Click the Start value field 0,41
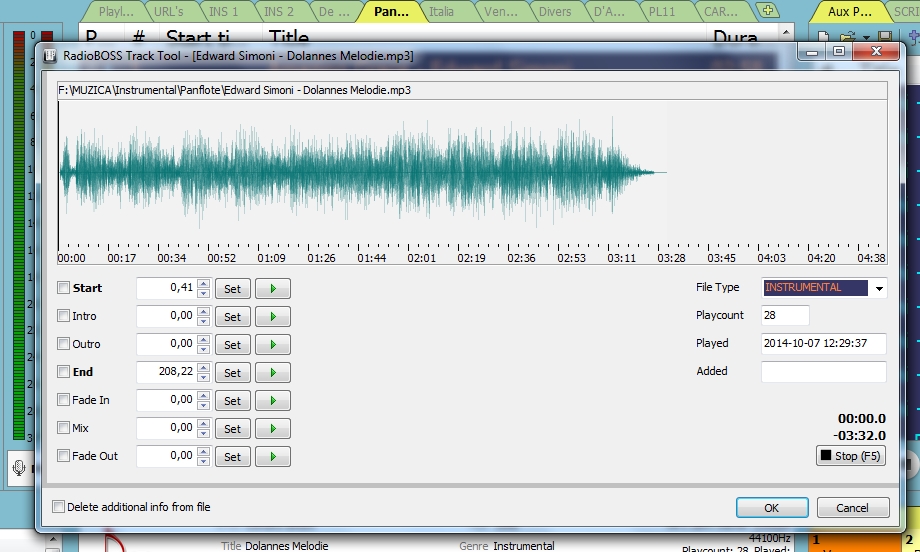 point(167,287)
